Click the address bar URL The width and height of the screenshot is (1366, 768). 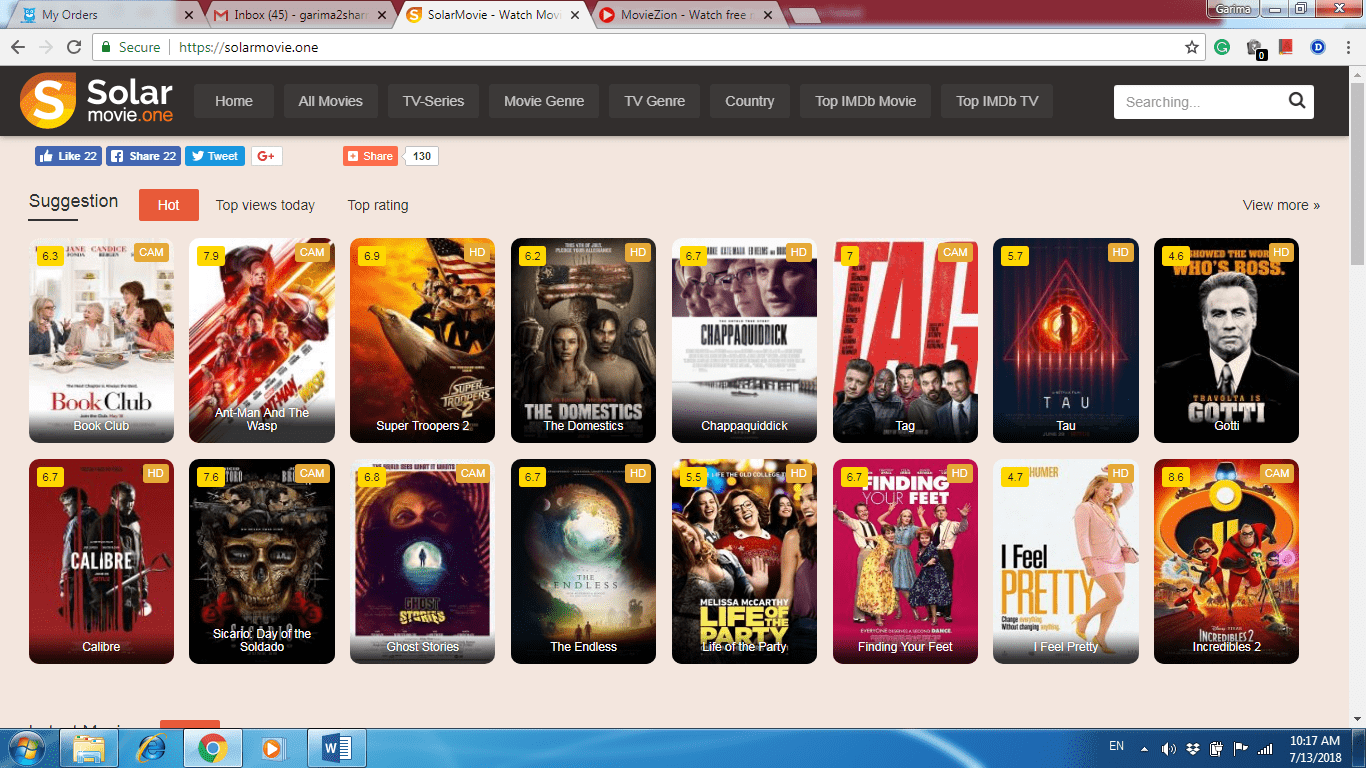[249, 47]
